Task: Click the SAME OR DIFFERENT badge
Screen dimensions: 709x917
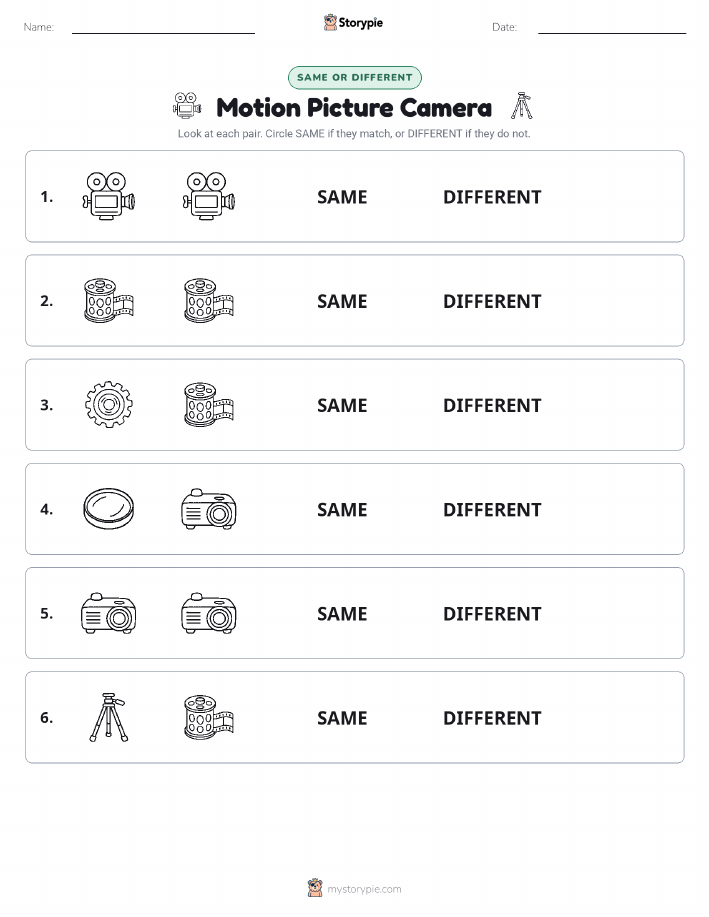Action: 354,77
